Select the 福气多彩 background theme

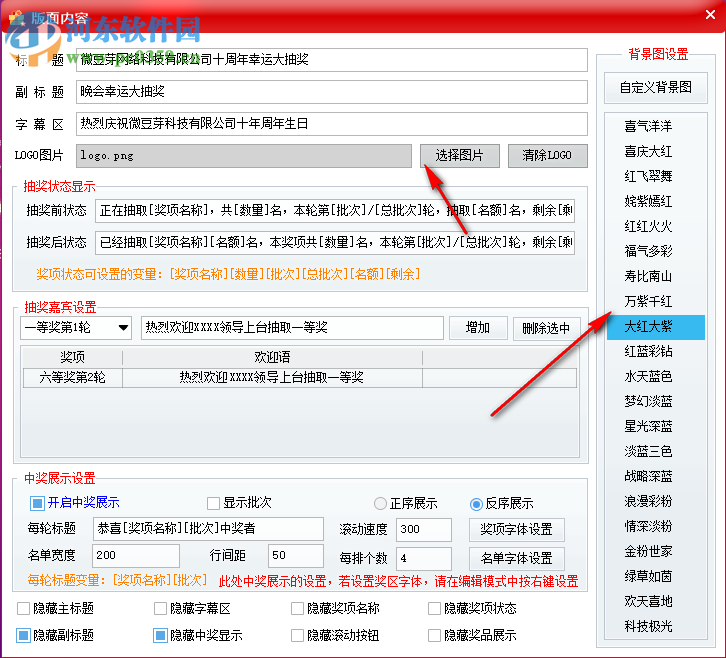pyautogui.click(x=656, y=251)
